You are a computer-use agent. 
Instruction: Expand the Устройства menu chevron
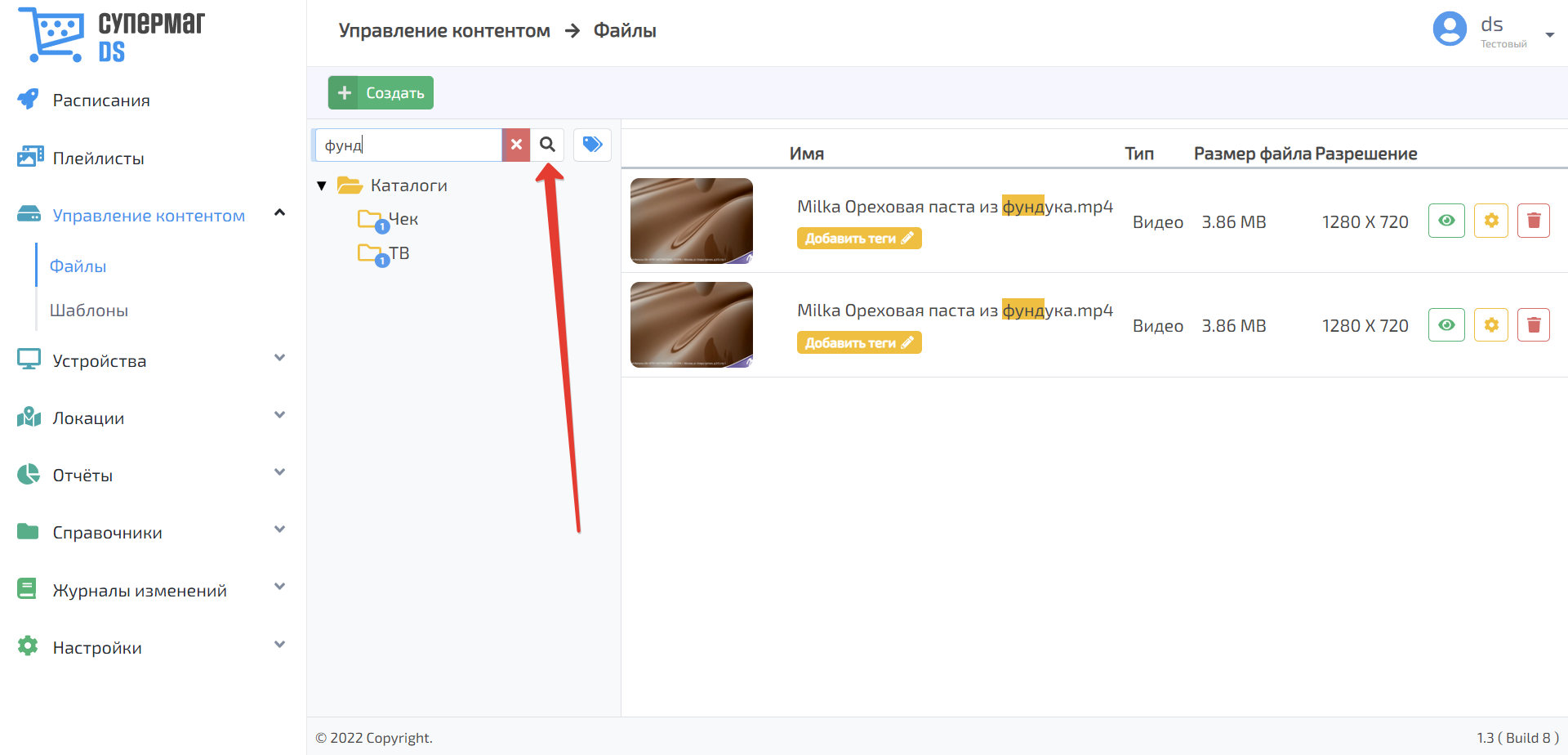pos(279,358)
